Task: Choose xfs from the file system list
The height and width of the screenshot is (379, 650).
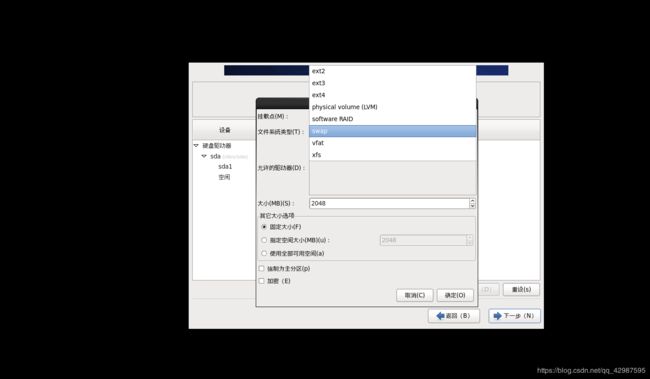Action: click(x=392, y=155)
